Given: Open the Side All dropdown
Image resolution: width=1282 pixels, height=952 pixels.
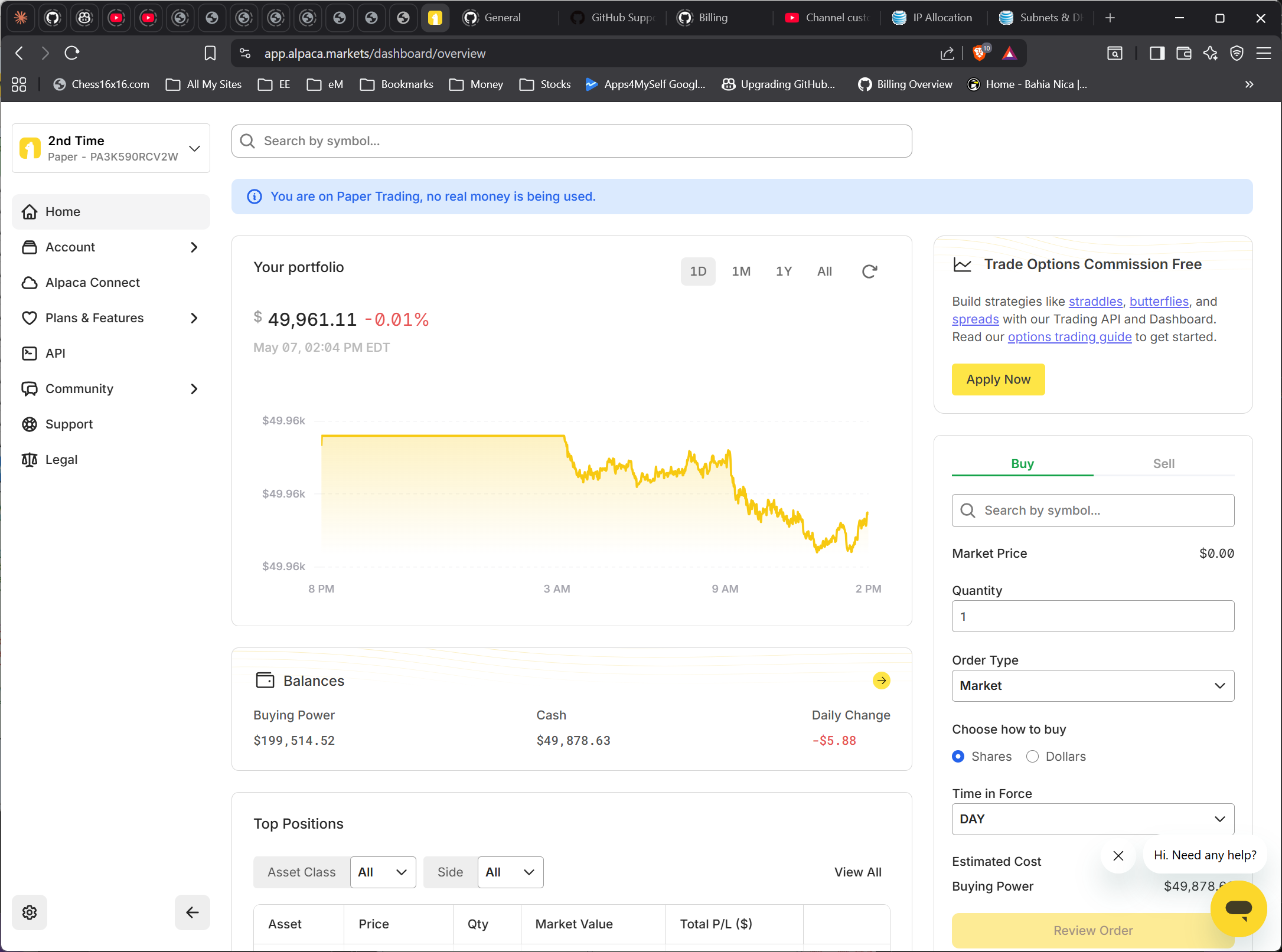Looking at the screenshot, I should coord(510,872).
